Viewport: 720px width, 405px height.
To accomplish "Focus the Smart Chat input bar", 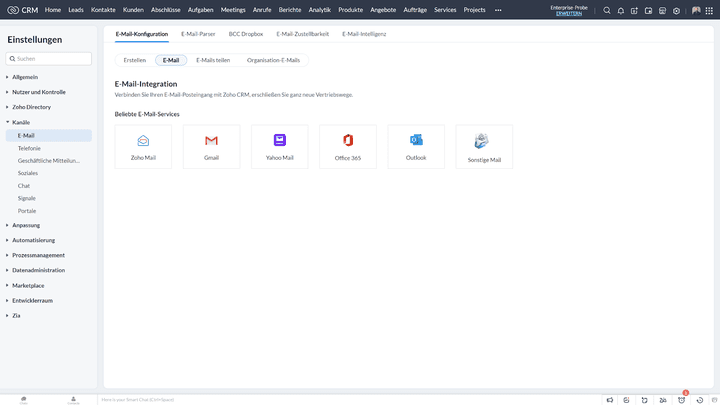I will (x=349, y=400).
